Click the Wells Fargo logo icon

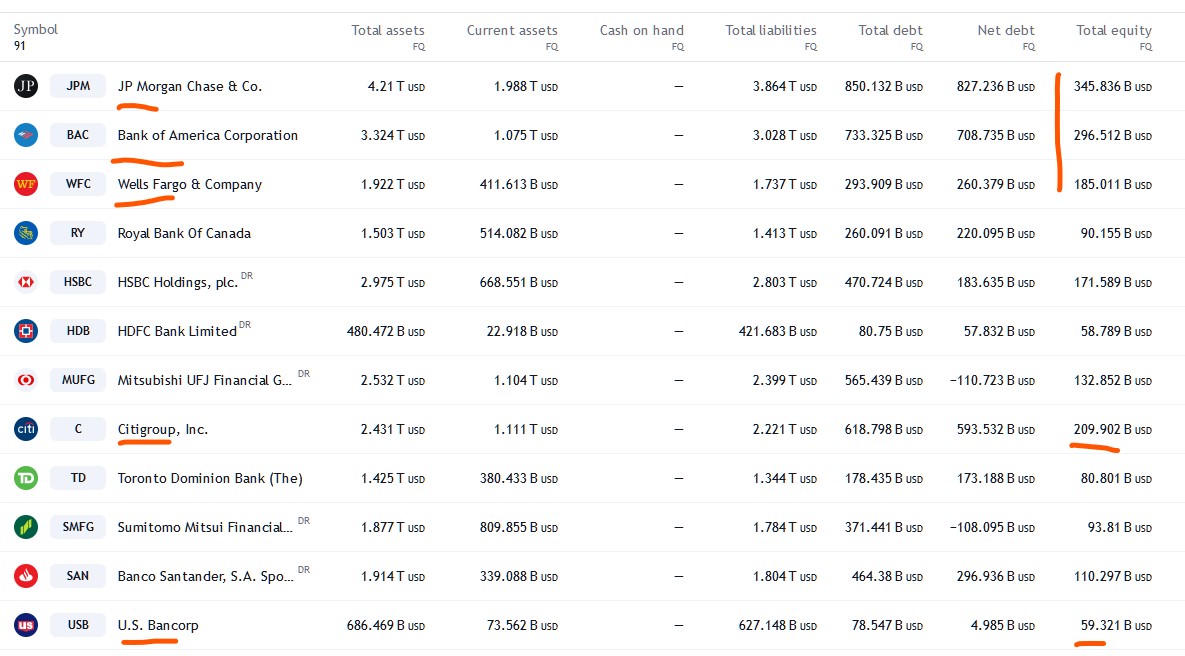click(x=26, y=184)
